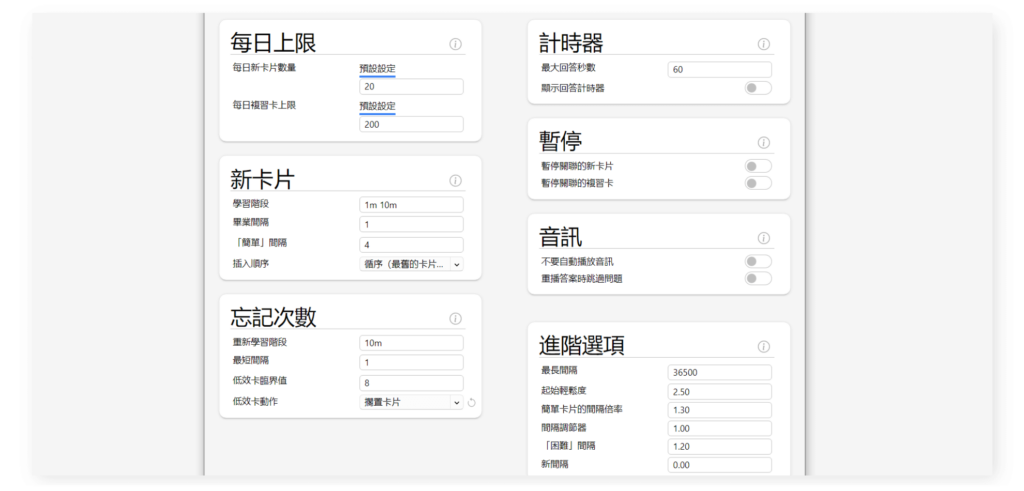Open the help icon for 新卡片 section
1024x491 pixels.
click(455, 181)
